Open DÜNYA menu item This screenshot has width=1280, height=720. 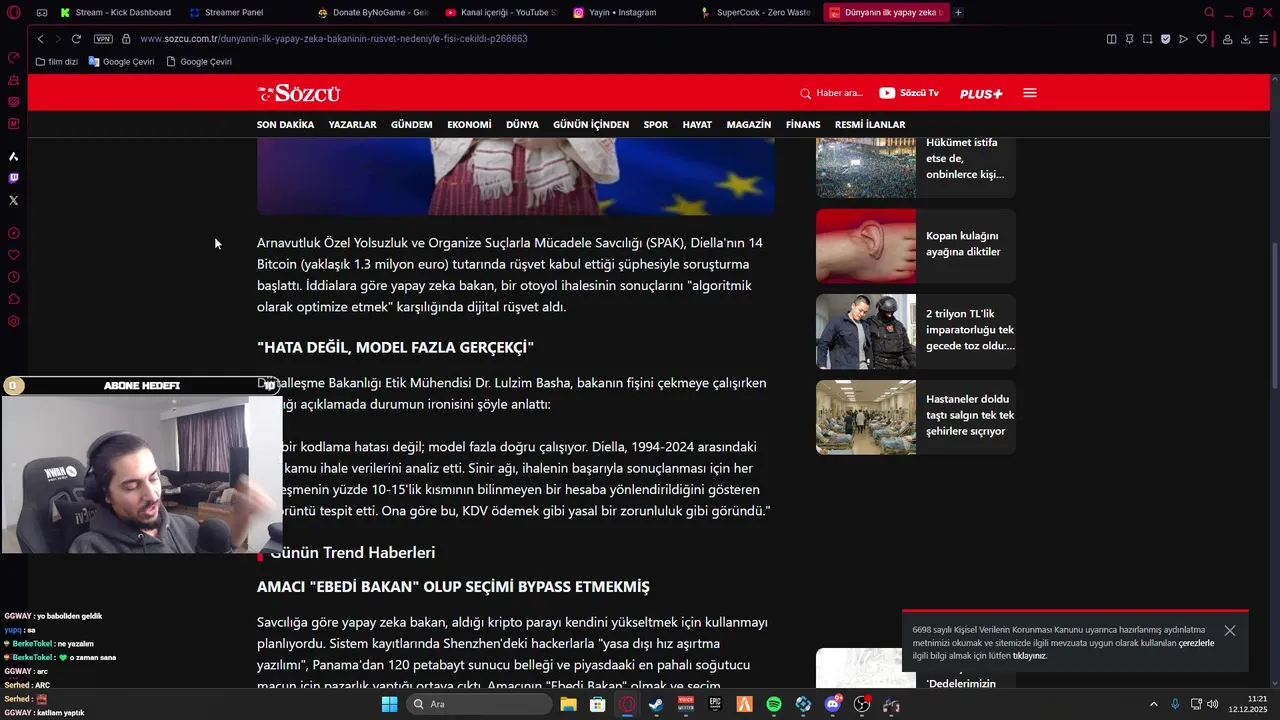(x=522, y=125)
